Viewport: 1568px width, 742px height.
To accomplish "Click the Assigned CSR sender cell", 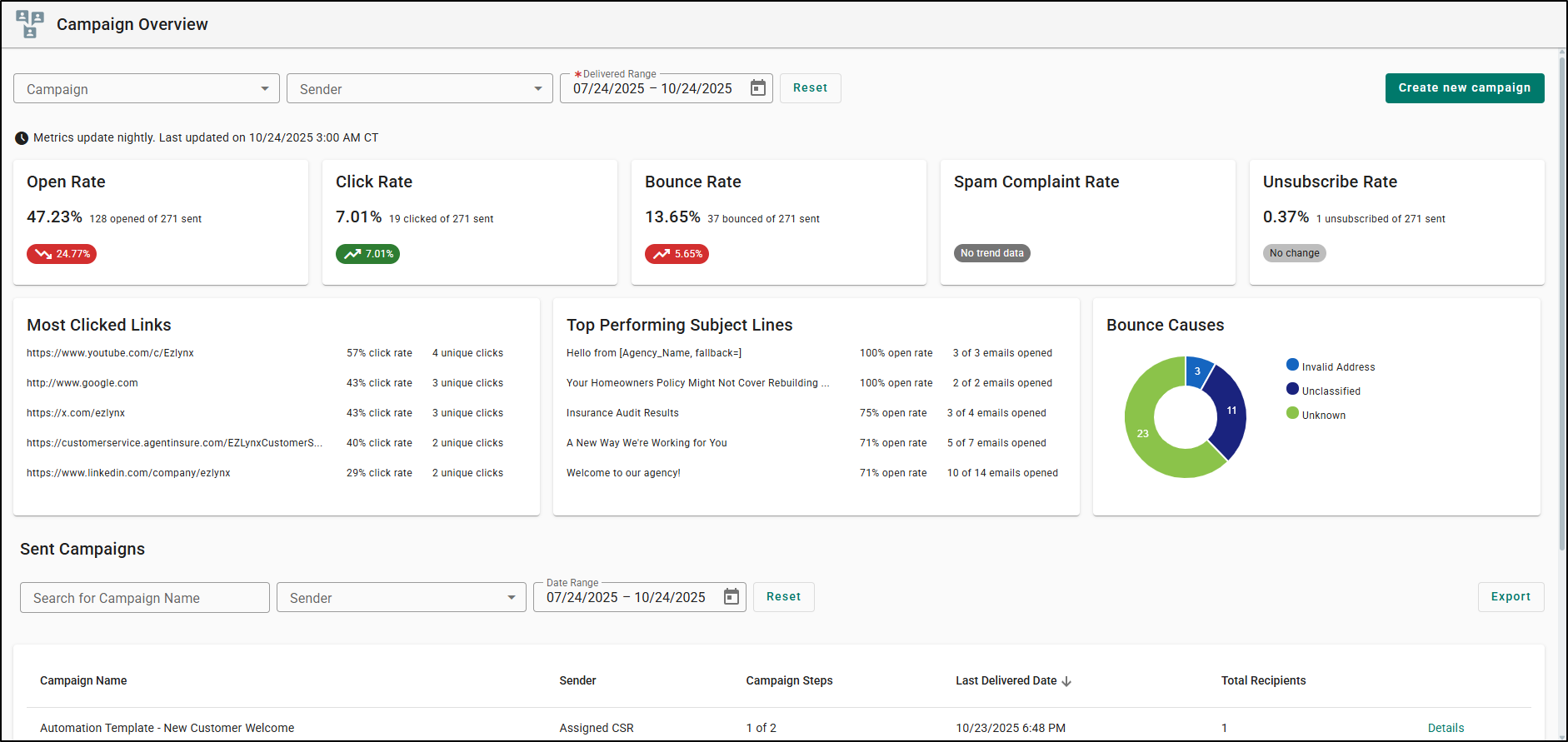I will [x=597, y=728].
